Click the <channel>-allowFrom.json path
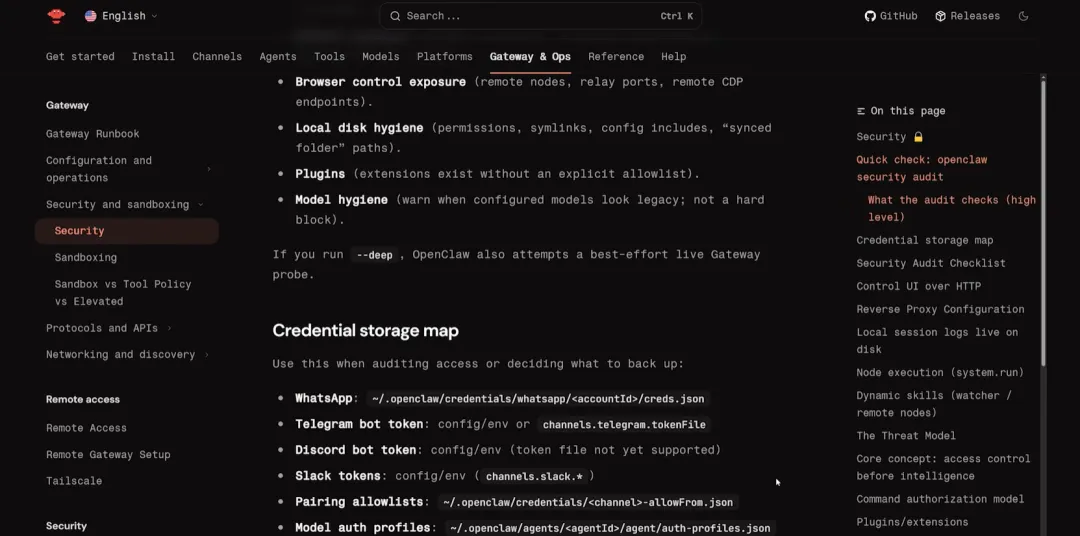 pyautogui.click(x=588, y=502)
